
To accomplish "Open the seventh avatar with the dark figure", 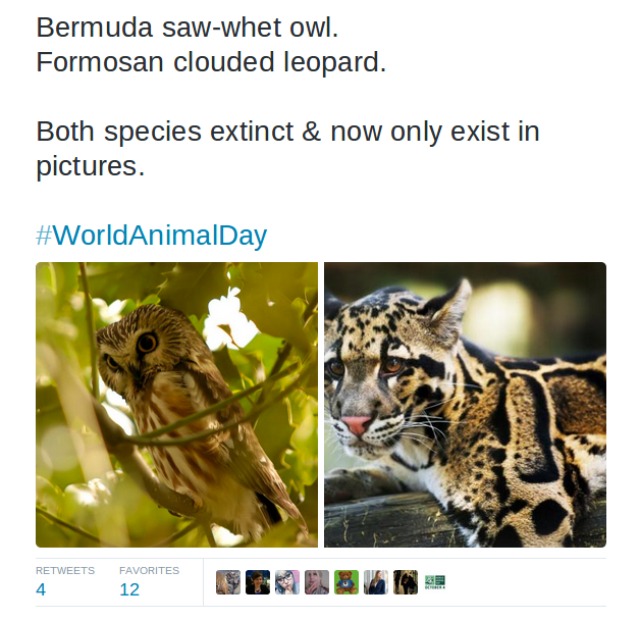I will pos(405,582).
